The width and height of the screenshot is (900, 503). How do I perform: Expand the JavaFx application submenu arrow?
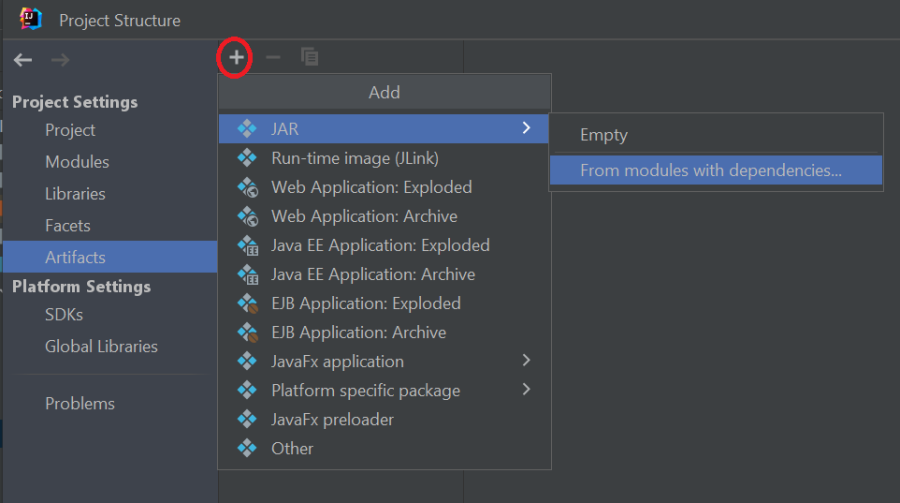pos(526,360)
